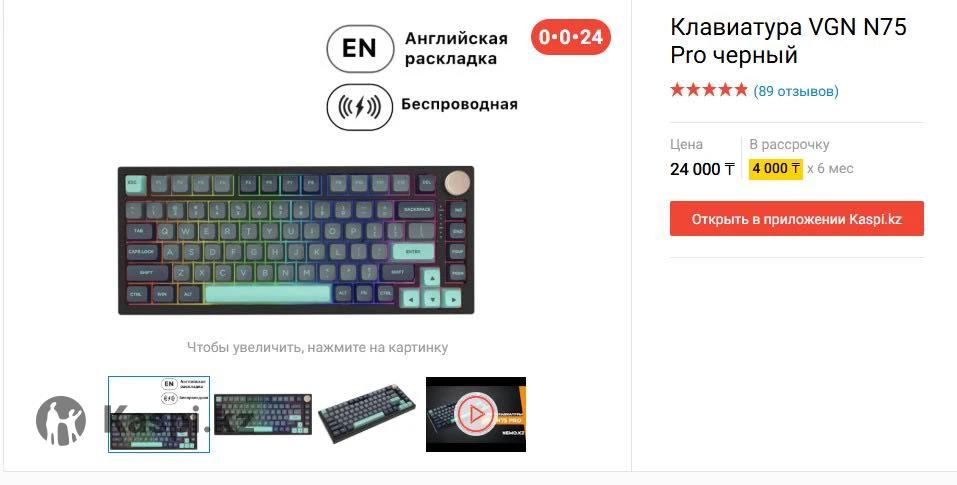Click the product title Клавиатура VGN N75 Pro
The image size is (957, 485).
788,40
